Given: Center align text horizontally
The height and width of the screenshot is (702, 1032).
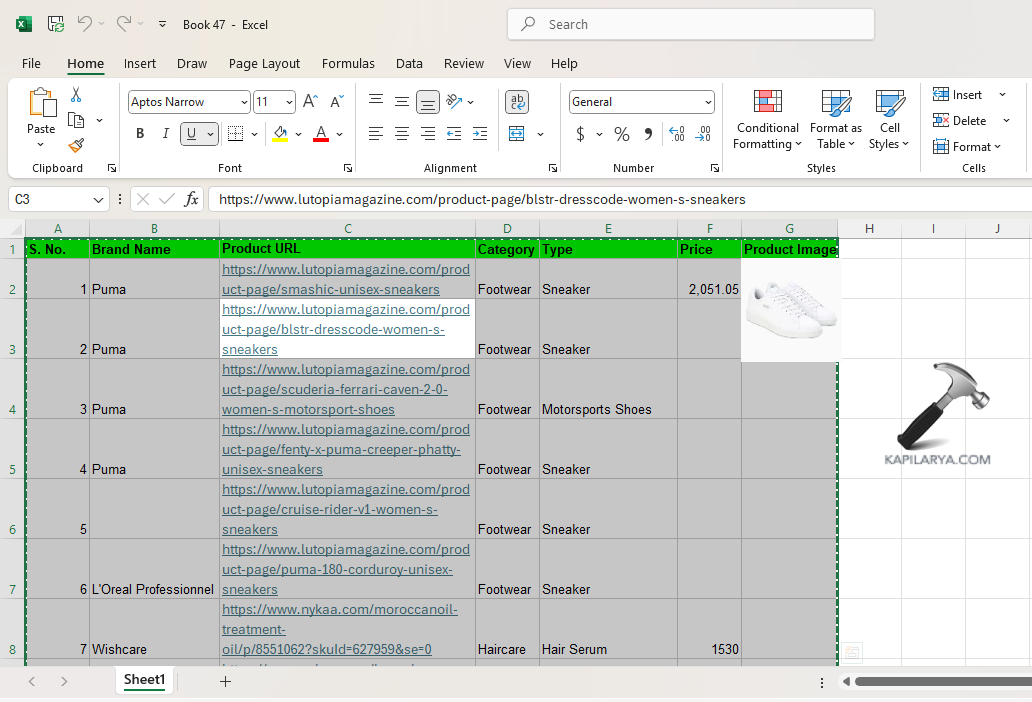Looking at the screenshot, I should coord(402,134).
